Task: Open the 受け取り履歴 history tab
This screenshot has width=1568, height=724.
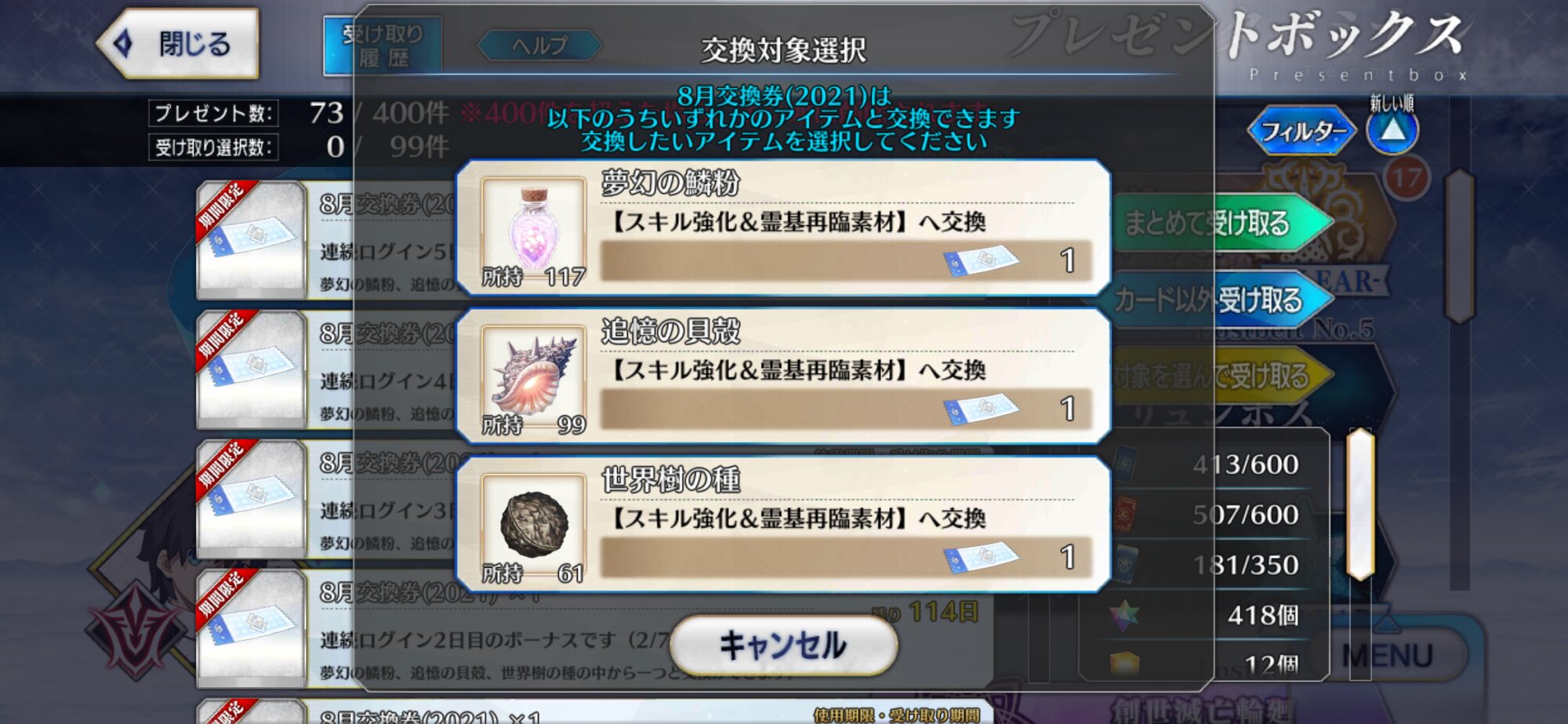Action: (383, 46)
